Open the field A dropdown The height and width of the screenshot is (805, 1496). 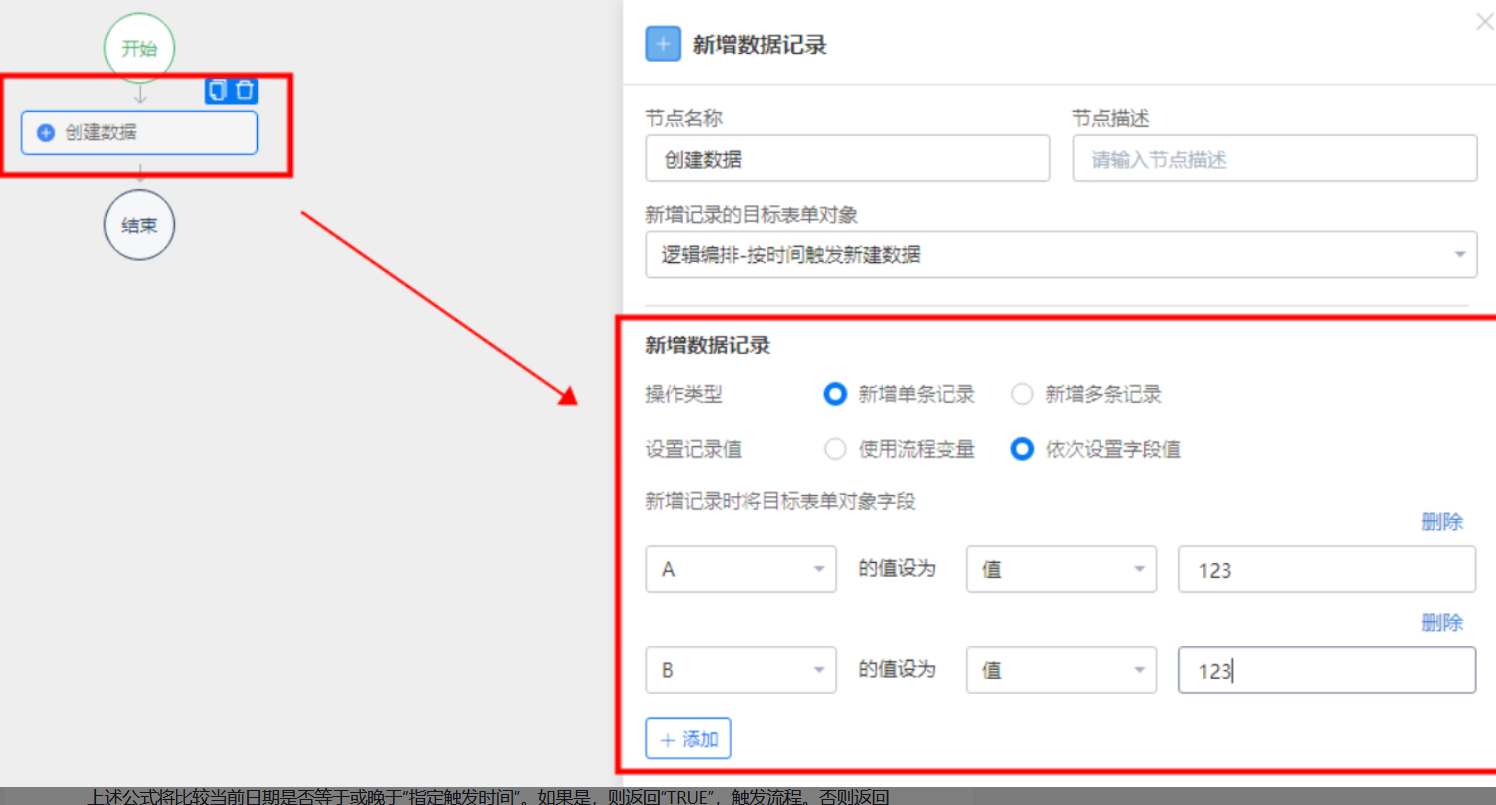tap(741, 569)
